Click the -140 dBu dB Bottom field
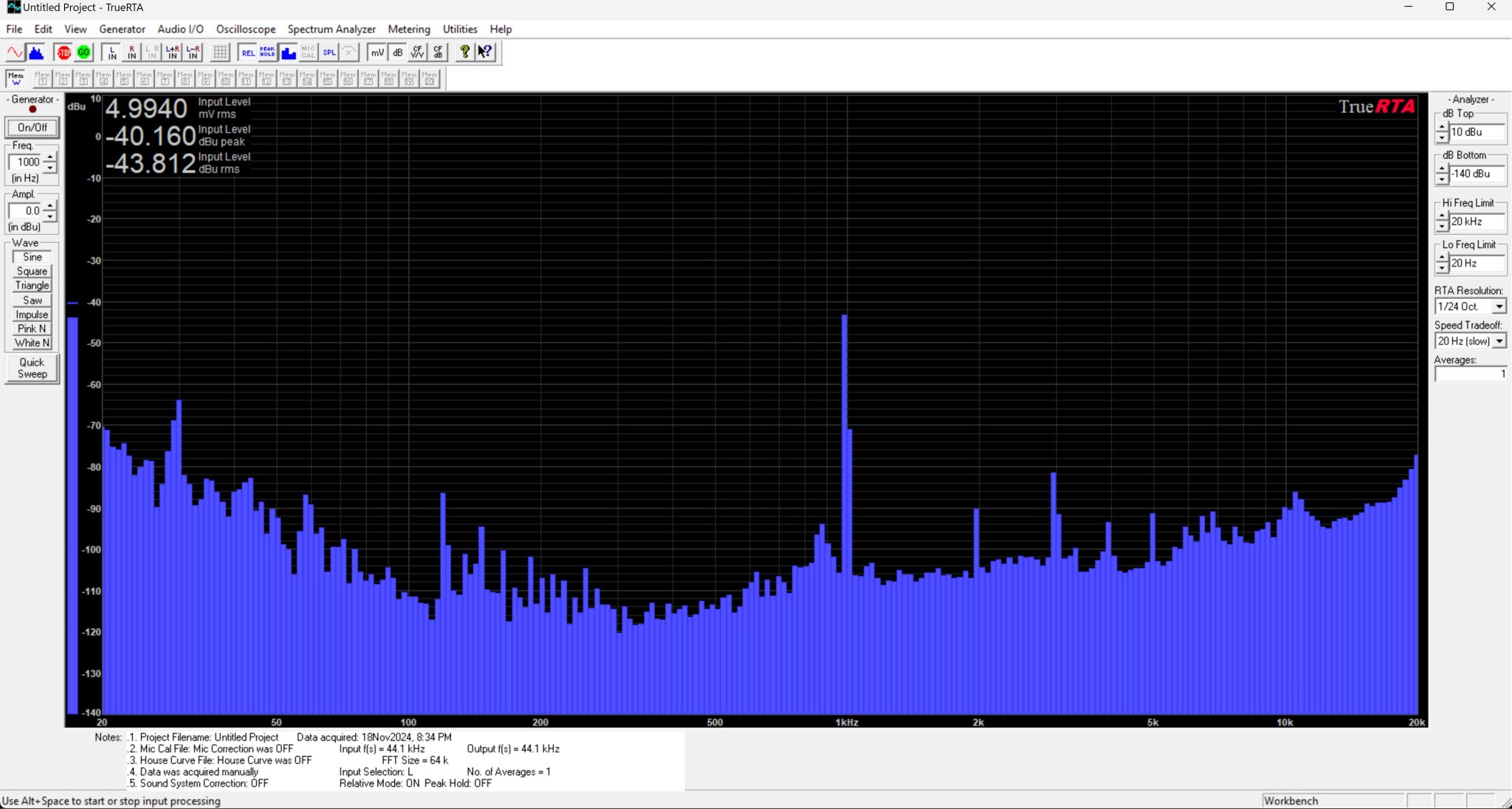This screenshot has height=809, width=1512. click(1477, 174)
